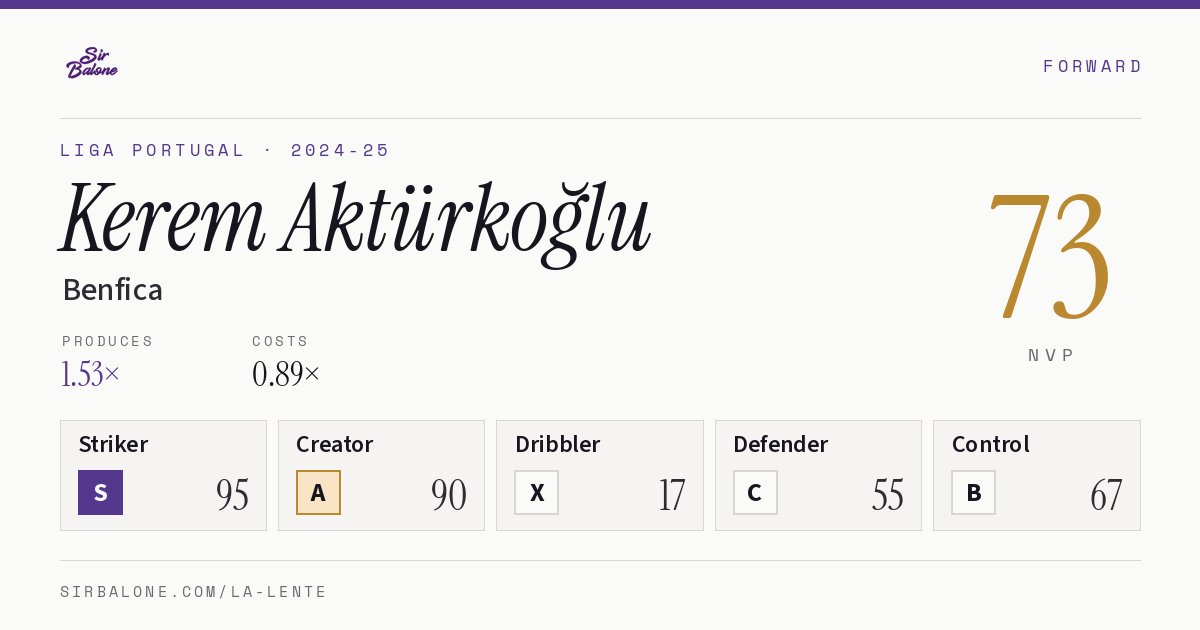Click the Sir Balone logo
The image size is (1200, 630).
[92, 63]
